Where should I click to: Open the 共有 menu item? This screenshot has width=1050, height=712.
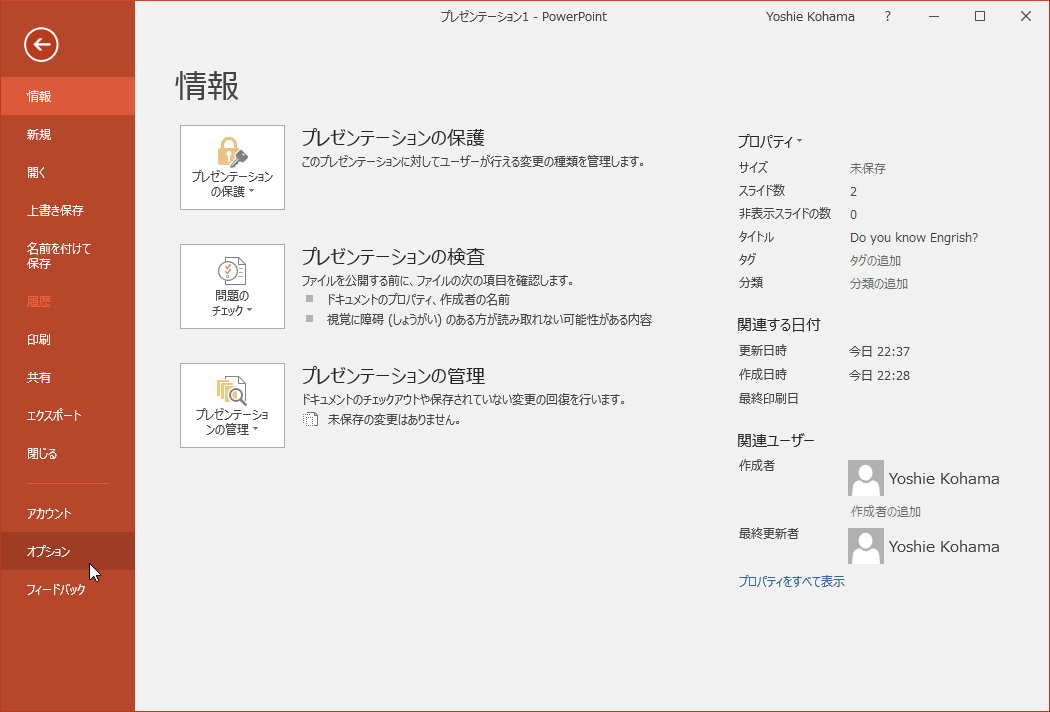(68, 378)
